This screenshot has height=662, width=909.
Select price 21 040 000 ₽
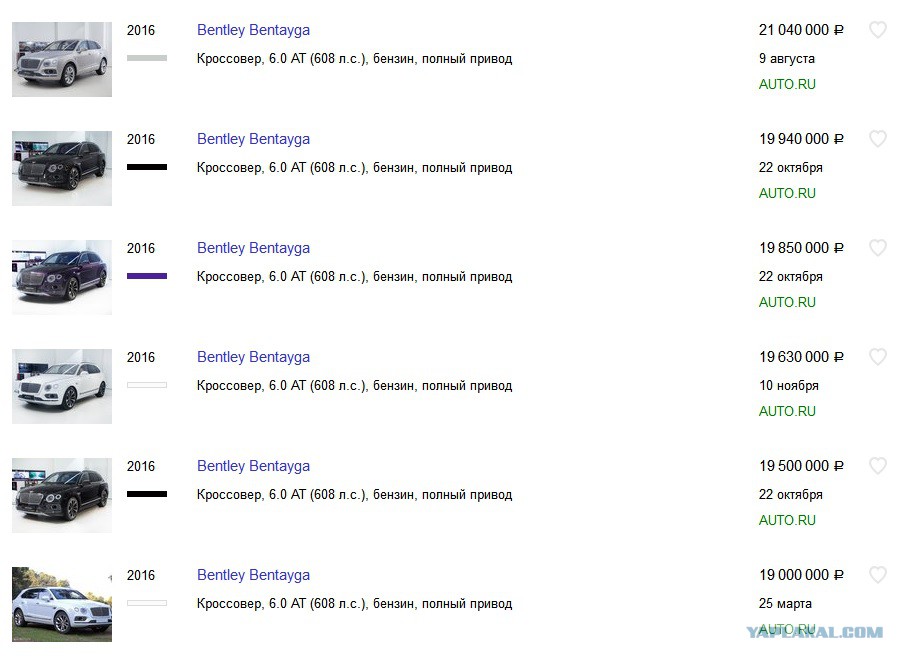click(x=801, y=30)
